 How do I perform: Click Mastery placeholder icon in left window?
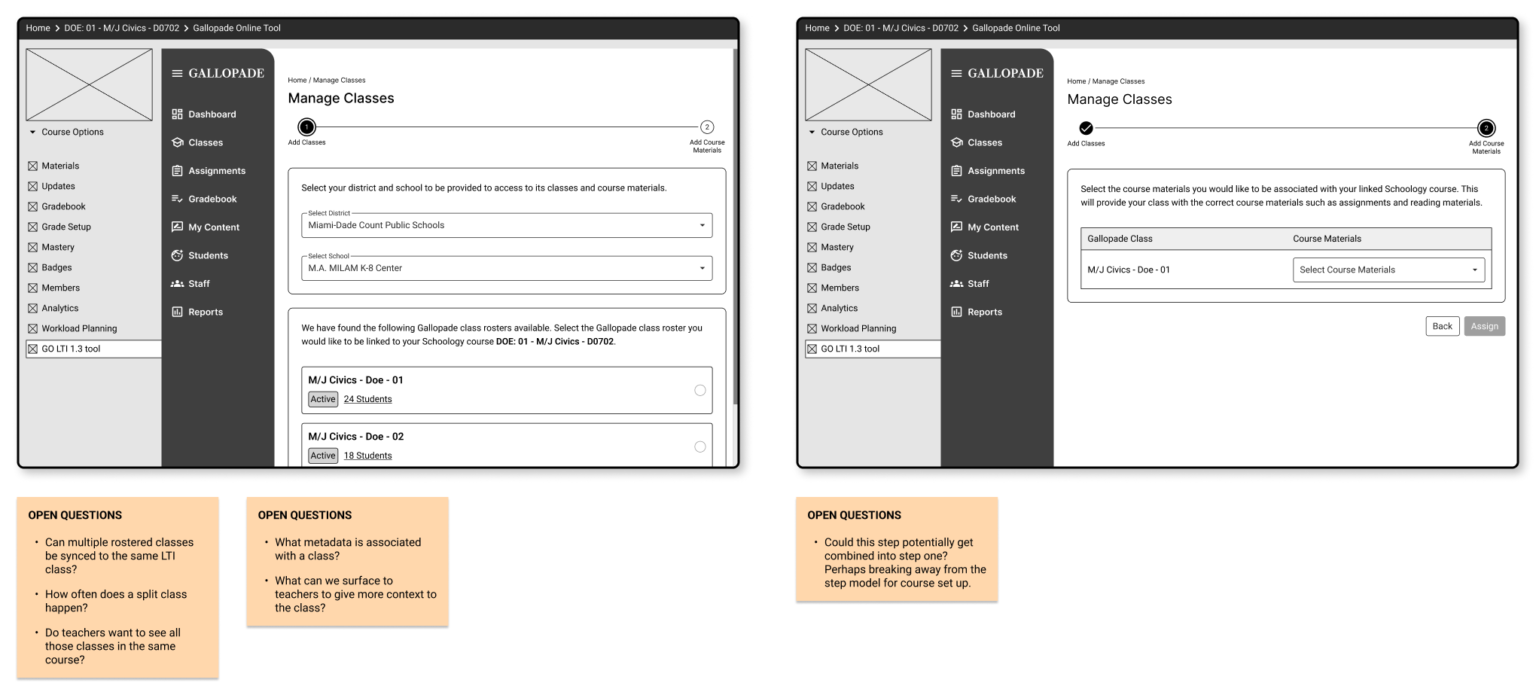pyautogui.click(x=32, y=247)
